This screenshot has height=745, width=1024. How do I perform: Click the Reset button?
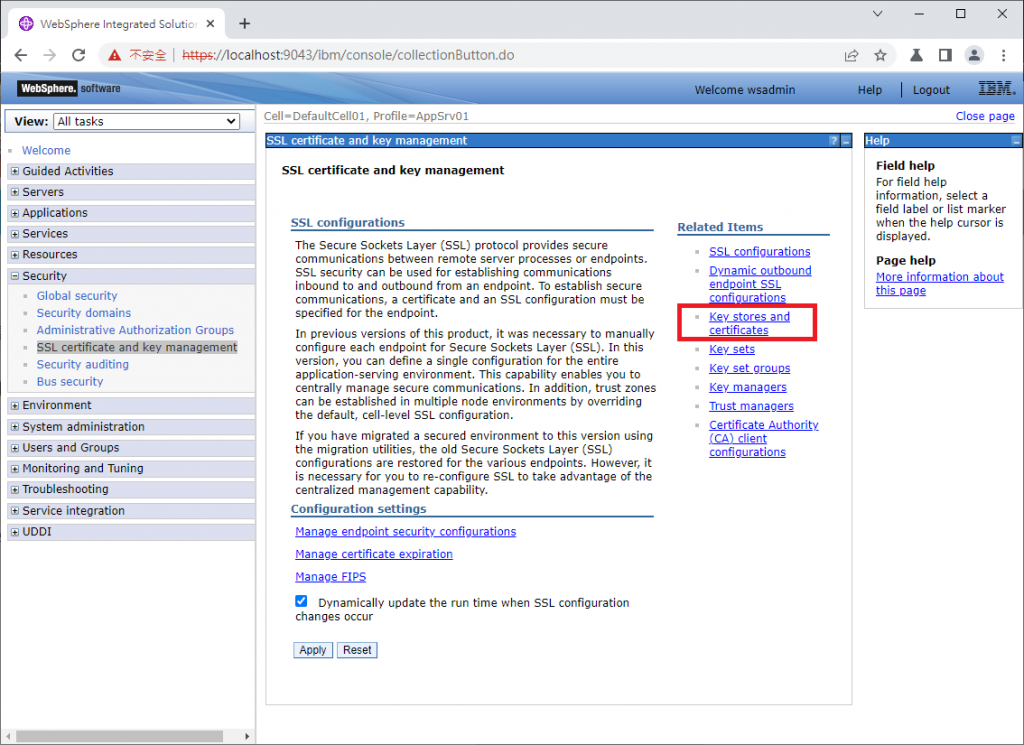click(357, 650)
